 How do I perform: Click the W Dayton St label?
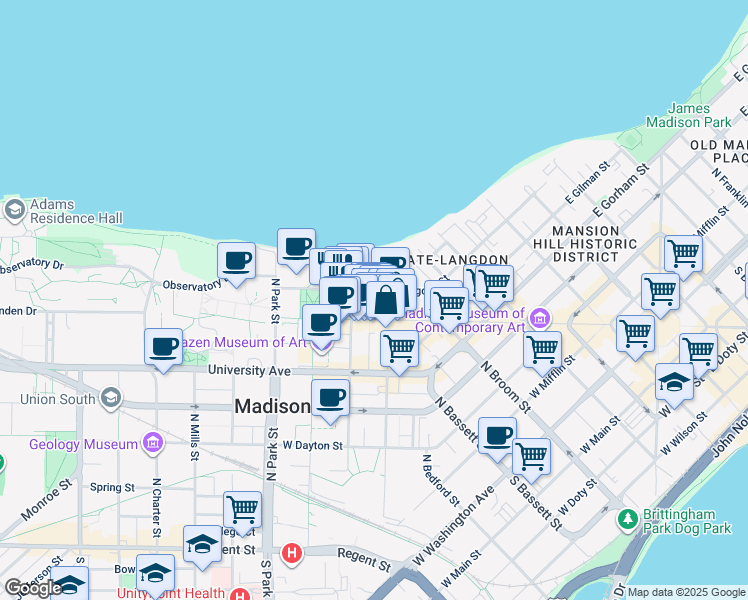tap(312, 445)
